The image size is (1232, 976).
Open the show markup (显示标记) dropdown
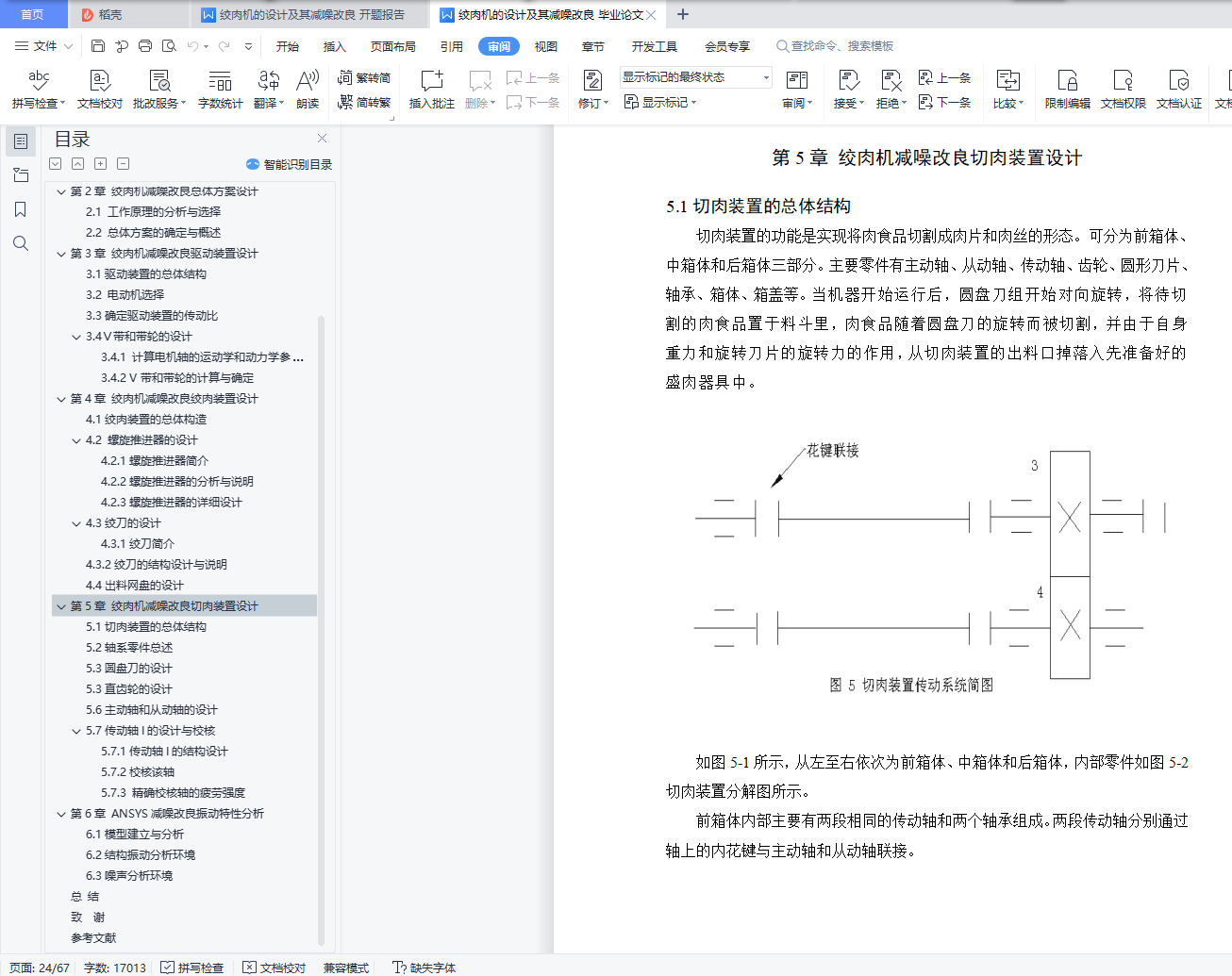pyautogui.click(x=660, y=102)
